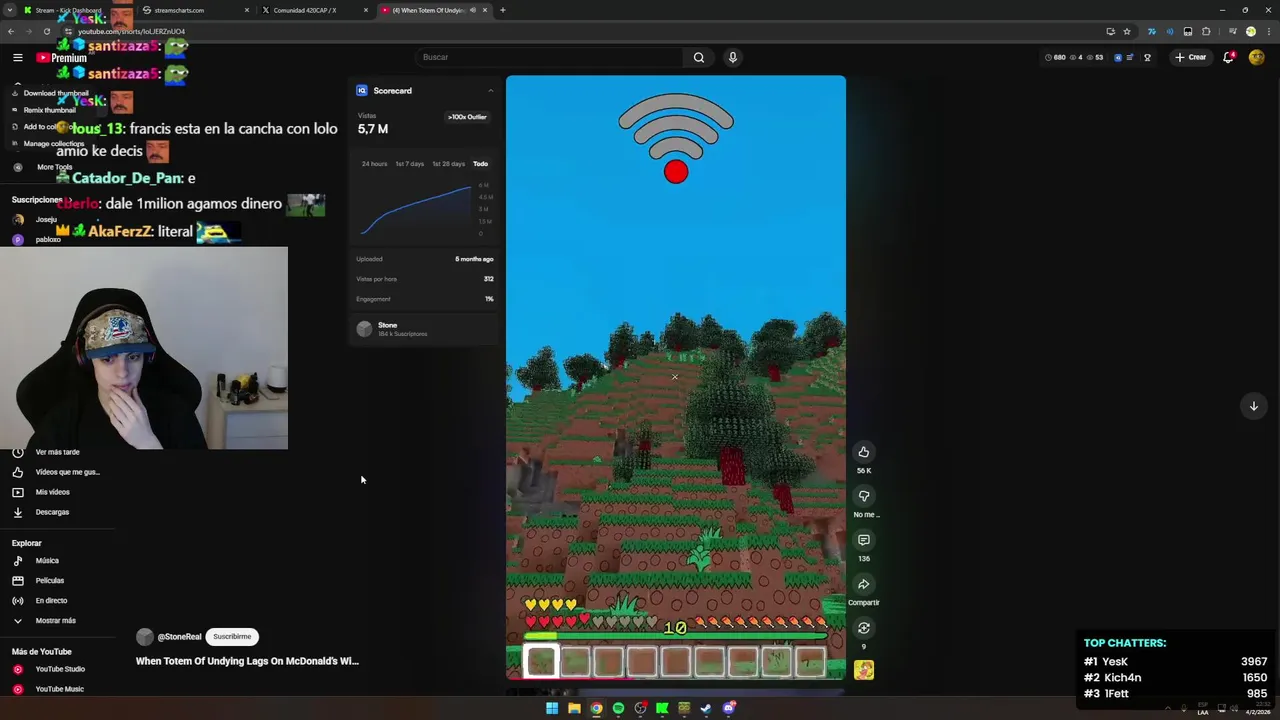Open the list icon next to vidIQ
The width and height of the screenshot is (1280, 720).
click(x=1130, y=57)
